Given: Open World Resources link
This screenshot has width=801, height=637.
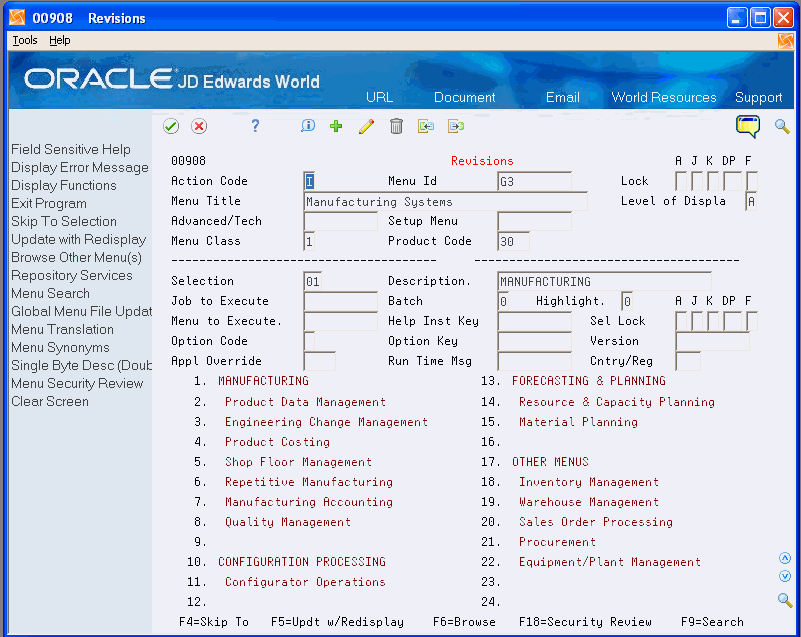Looking at the screenshot, I should (664, 98).
